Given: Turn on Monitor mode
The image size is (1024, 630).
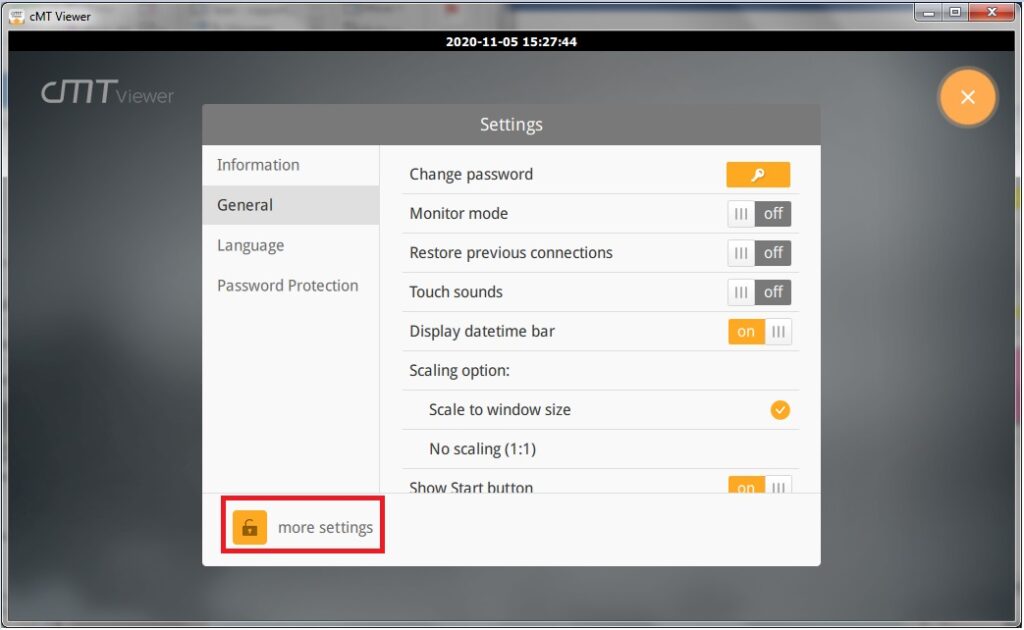Looking at the screenshot, I should (760, 213).
